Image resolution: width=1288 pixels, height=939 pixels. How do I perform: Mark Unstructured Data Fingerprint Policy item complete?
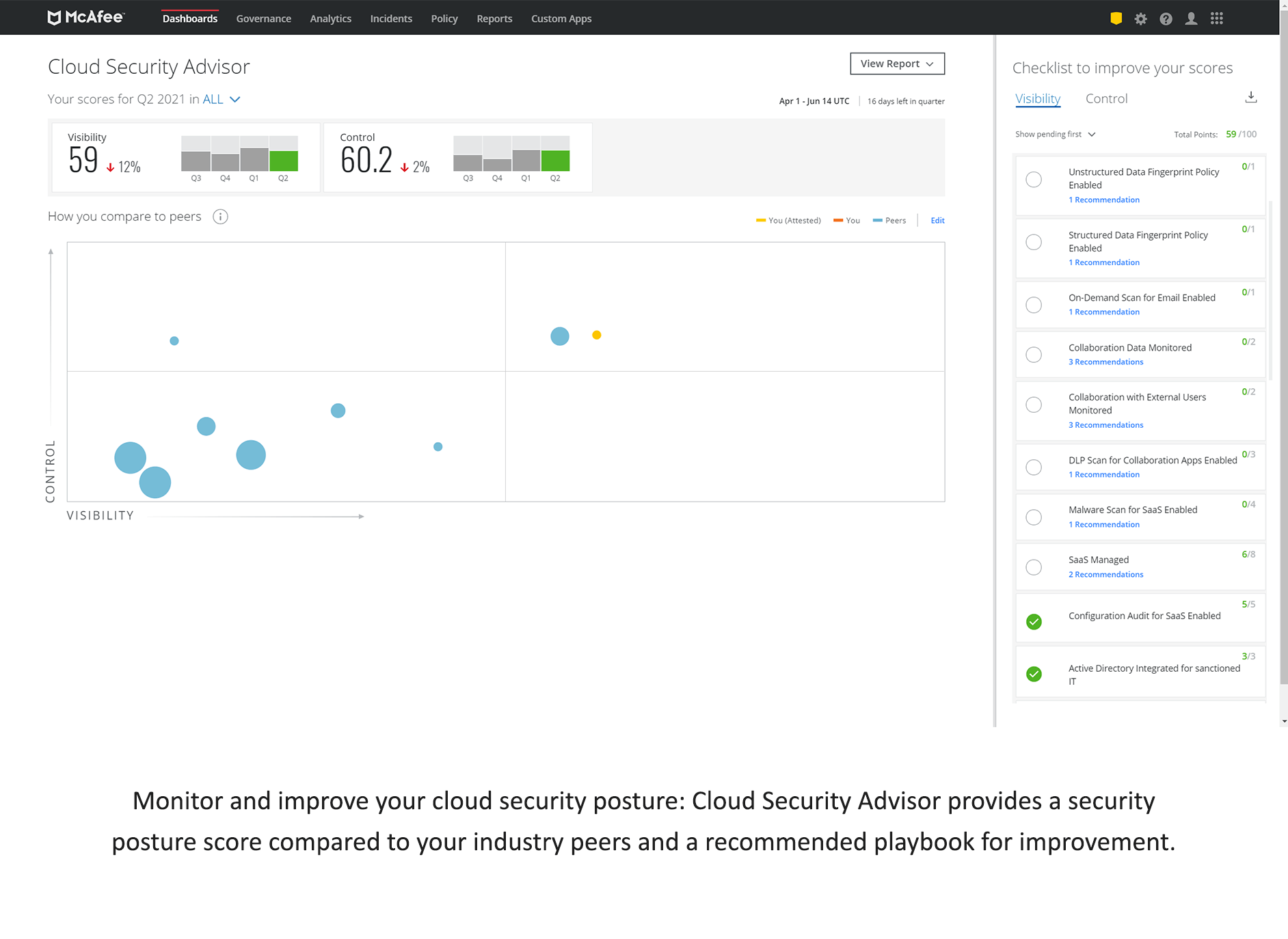click(x=1034, y=180)
